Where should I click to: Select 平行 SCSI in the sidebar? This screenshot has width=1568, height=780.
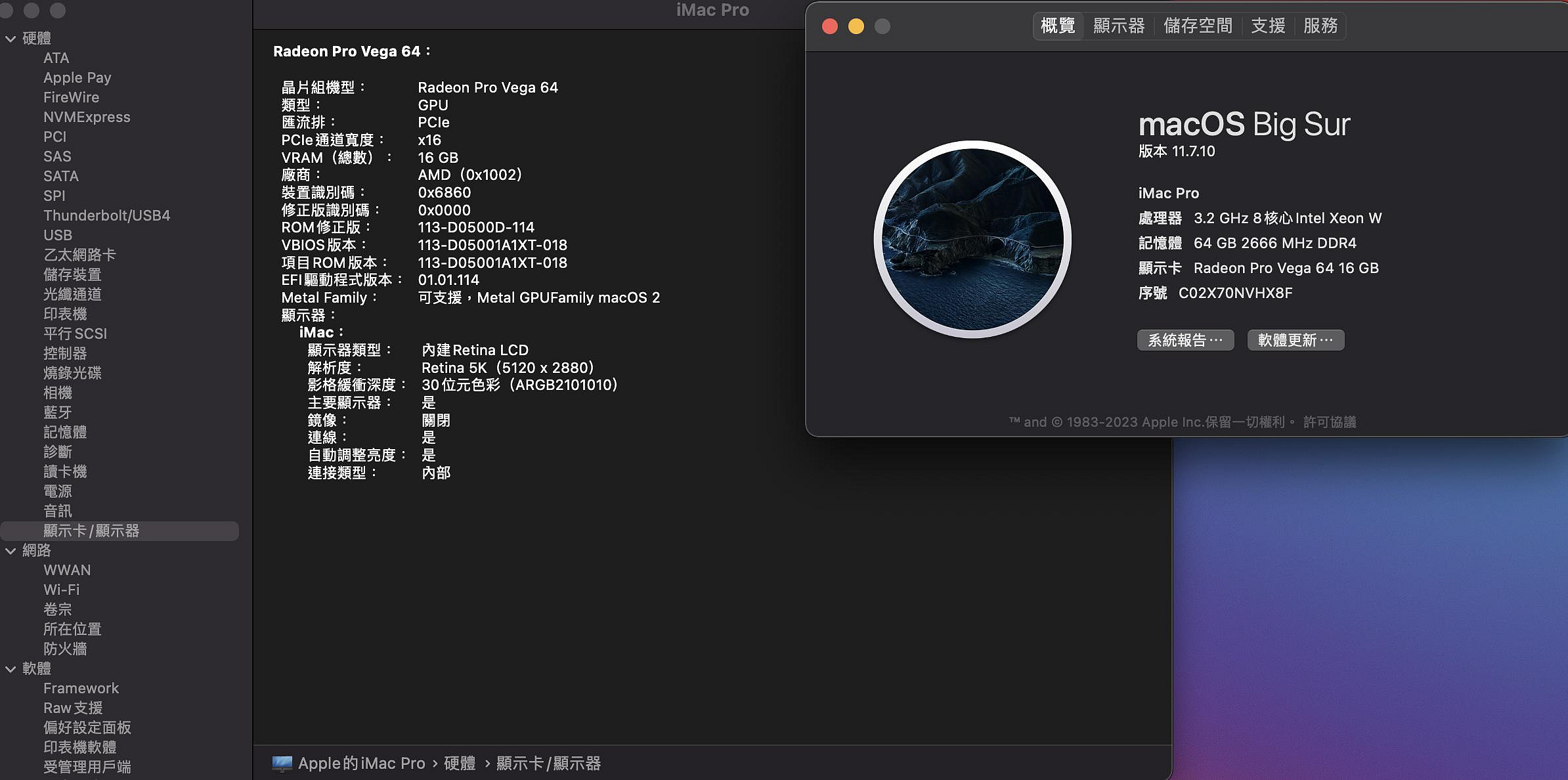click(75, 334)
